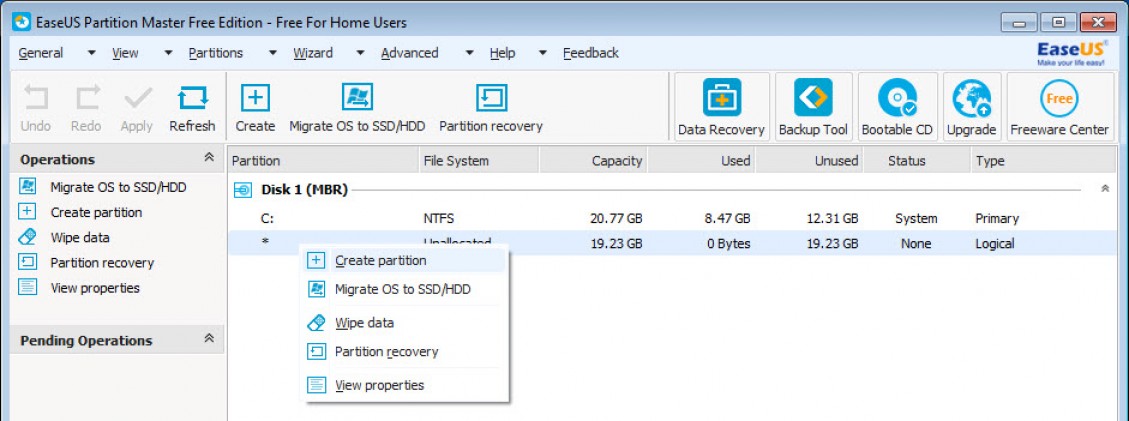Expand dropdown arrow next to General
Viewport: 1129px width, 421px height.
[x=91, y=53]
